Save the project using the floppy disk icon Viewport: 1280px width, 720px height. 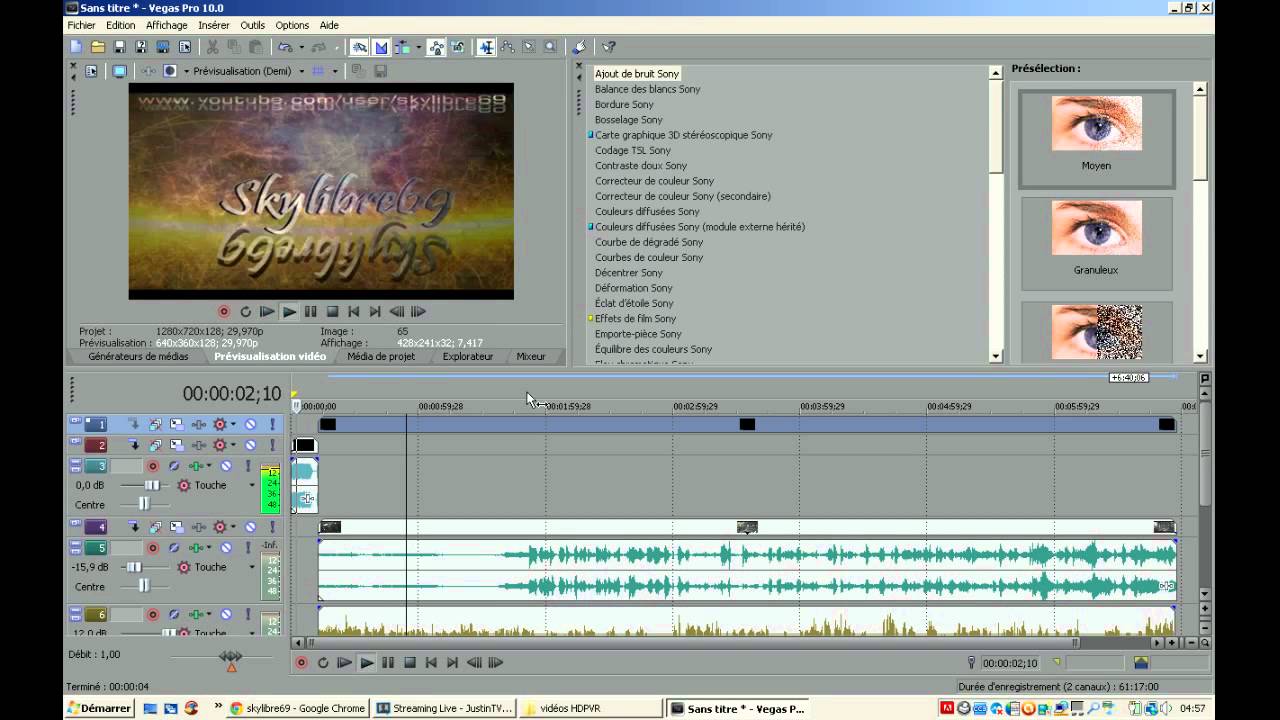tap(119, 47)
